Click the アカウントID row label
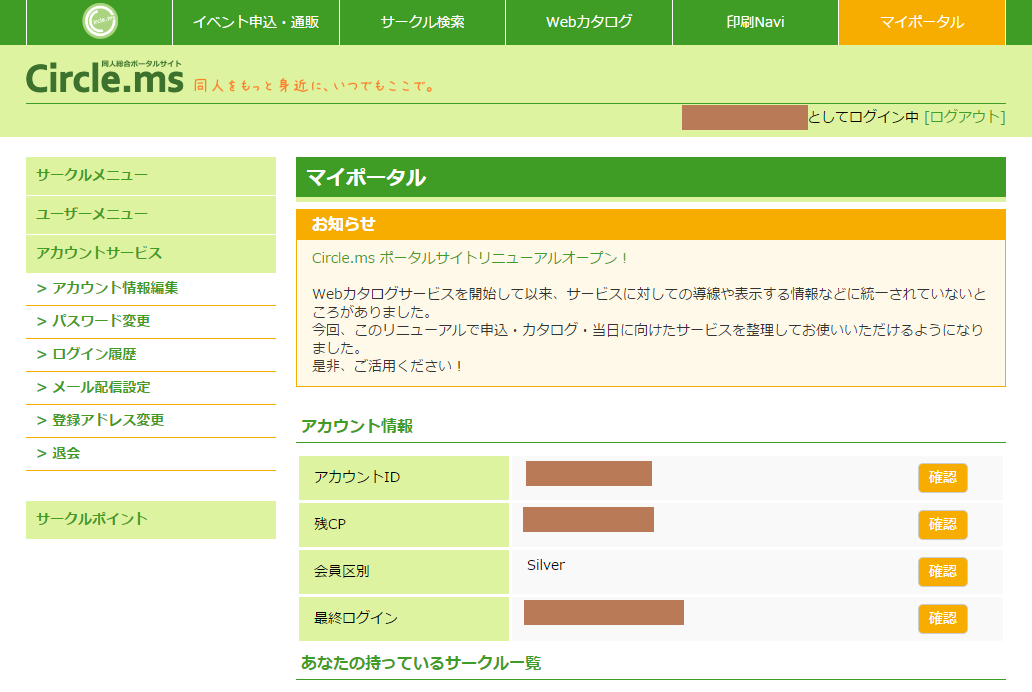The height and width of the screenshot is (692, 1032). [x=403, y=477]
